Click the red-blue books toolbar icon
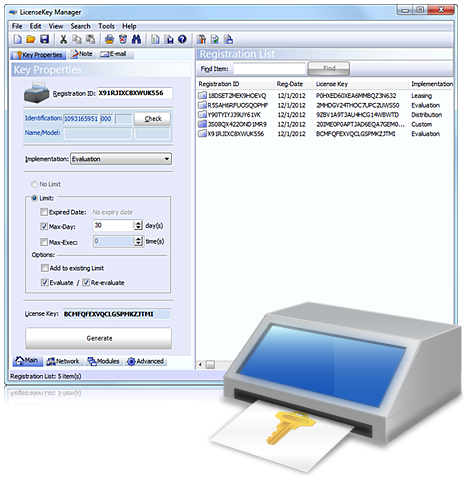The height and width of the screenshot is (478, 464). point(201,39)
